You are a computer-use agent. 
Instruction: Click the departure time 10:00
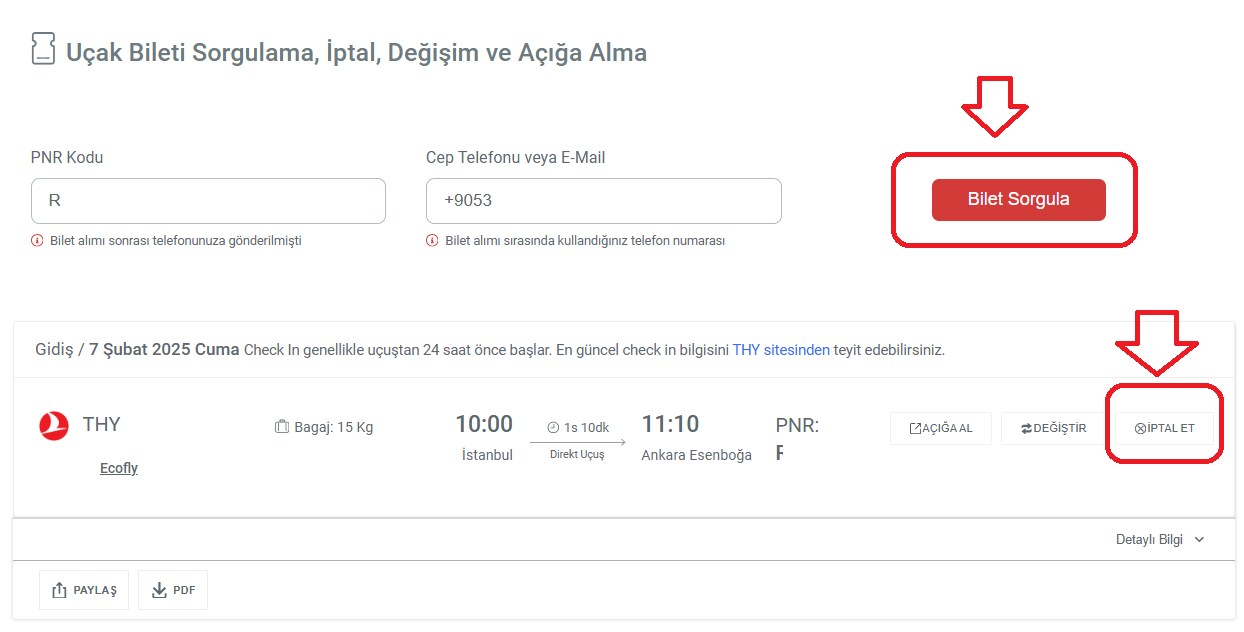click(484, 424)
